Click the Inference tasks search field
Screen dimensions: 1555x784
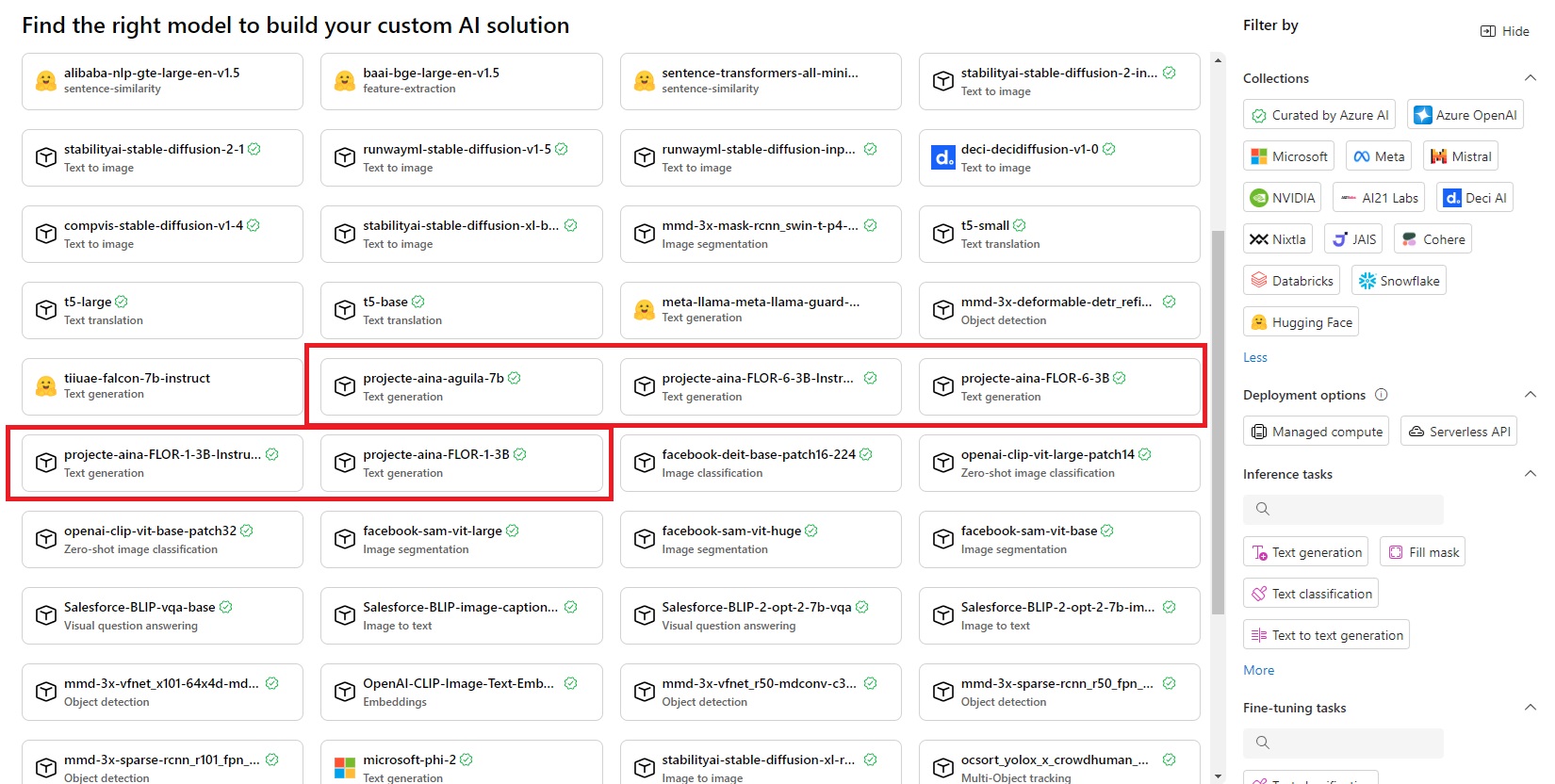click(1343, 509)
